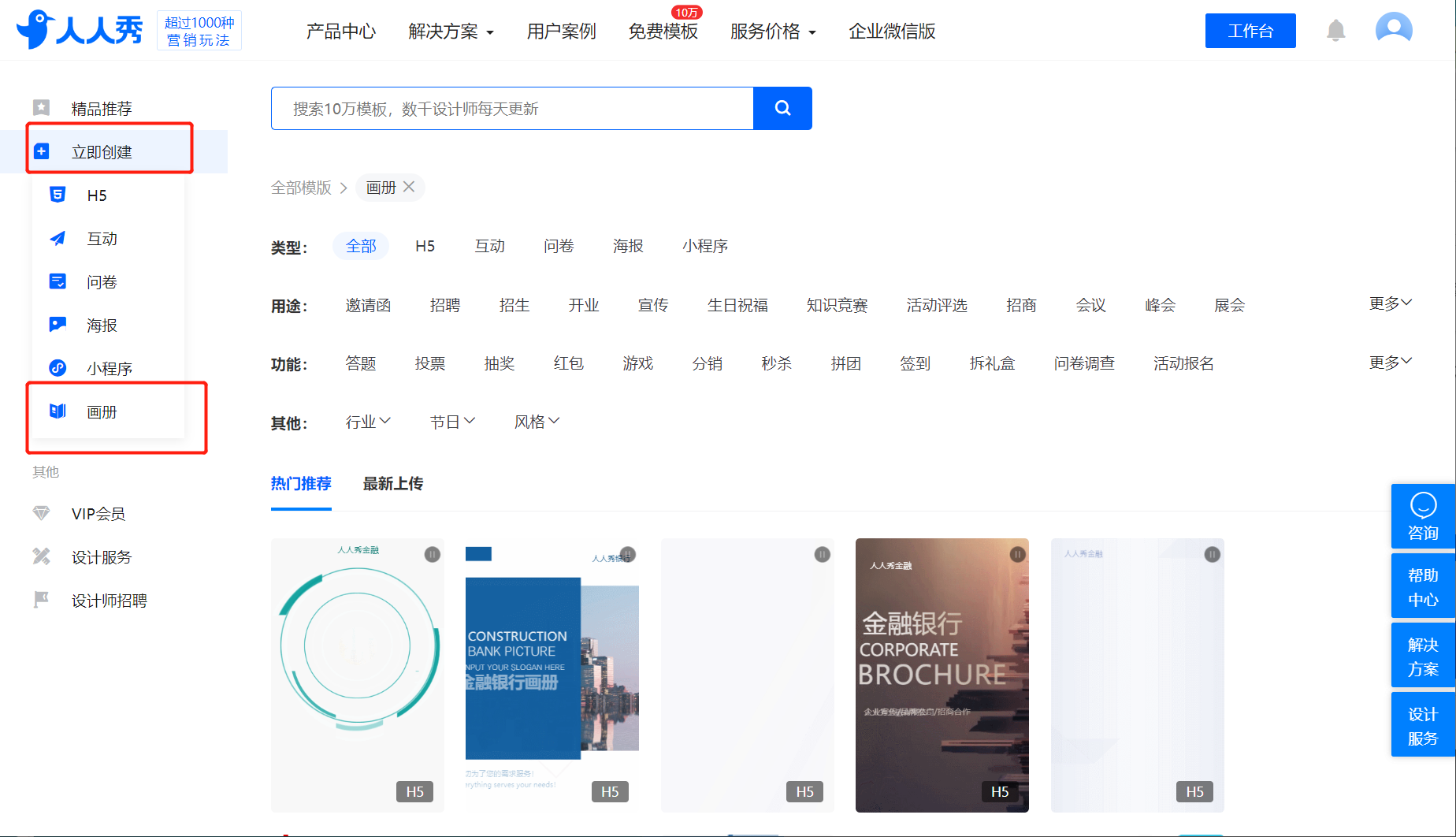Click the template search input field
Image resolution: width=1456 pixels, height=837 pixels.
(512, 108)
